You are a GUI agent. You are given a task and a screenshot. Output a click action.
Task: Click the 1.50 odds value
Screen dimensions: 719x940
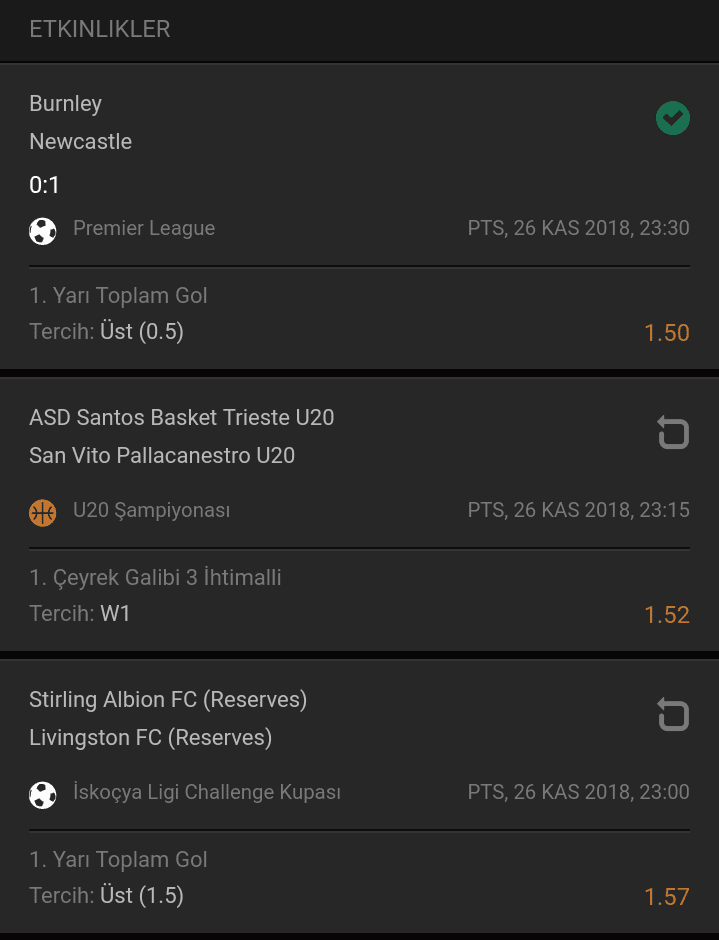click(666, 333)
